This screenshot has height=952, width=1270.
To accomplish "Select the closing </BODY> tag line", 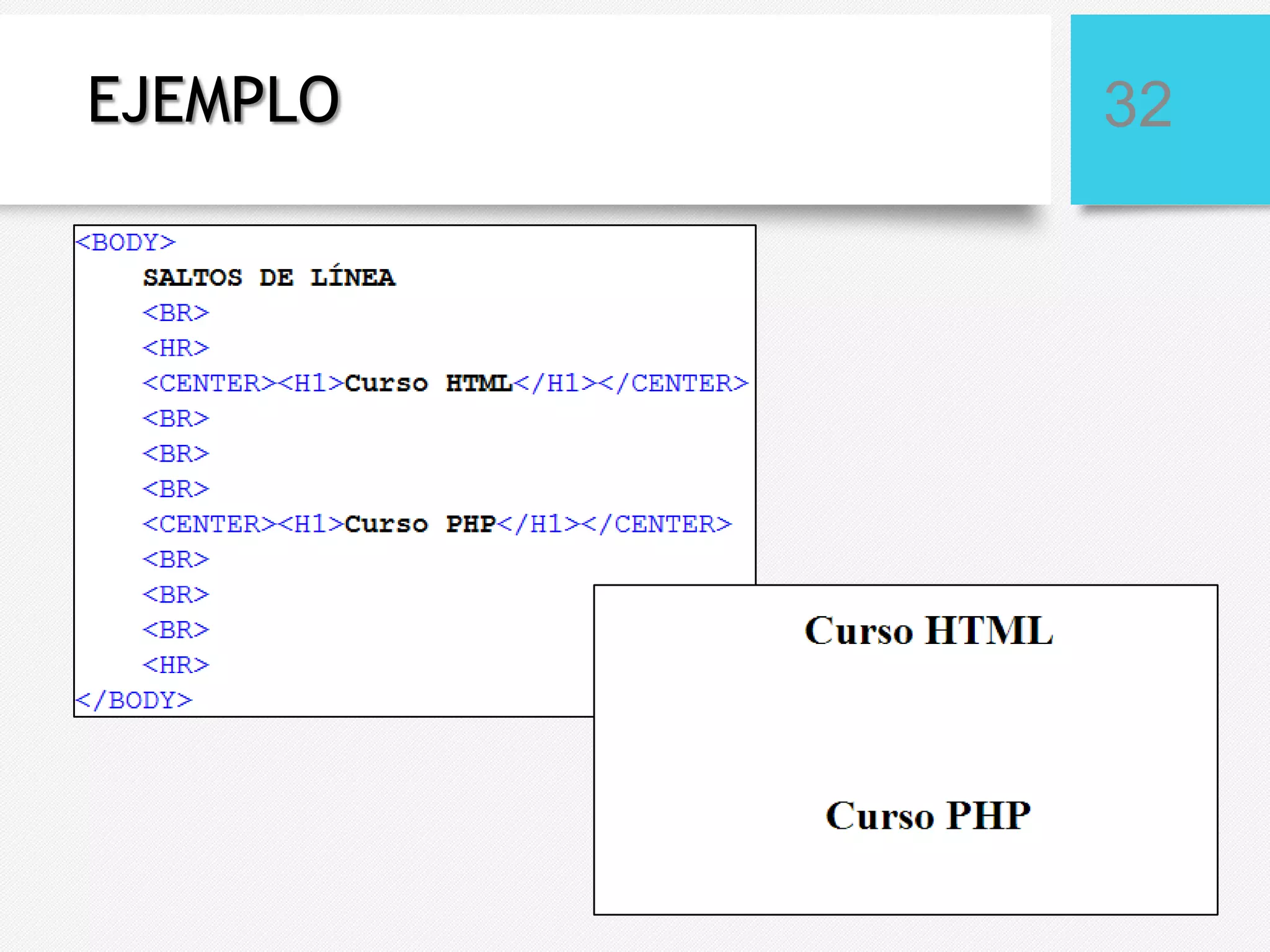I will 134,700.
